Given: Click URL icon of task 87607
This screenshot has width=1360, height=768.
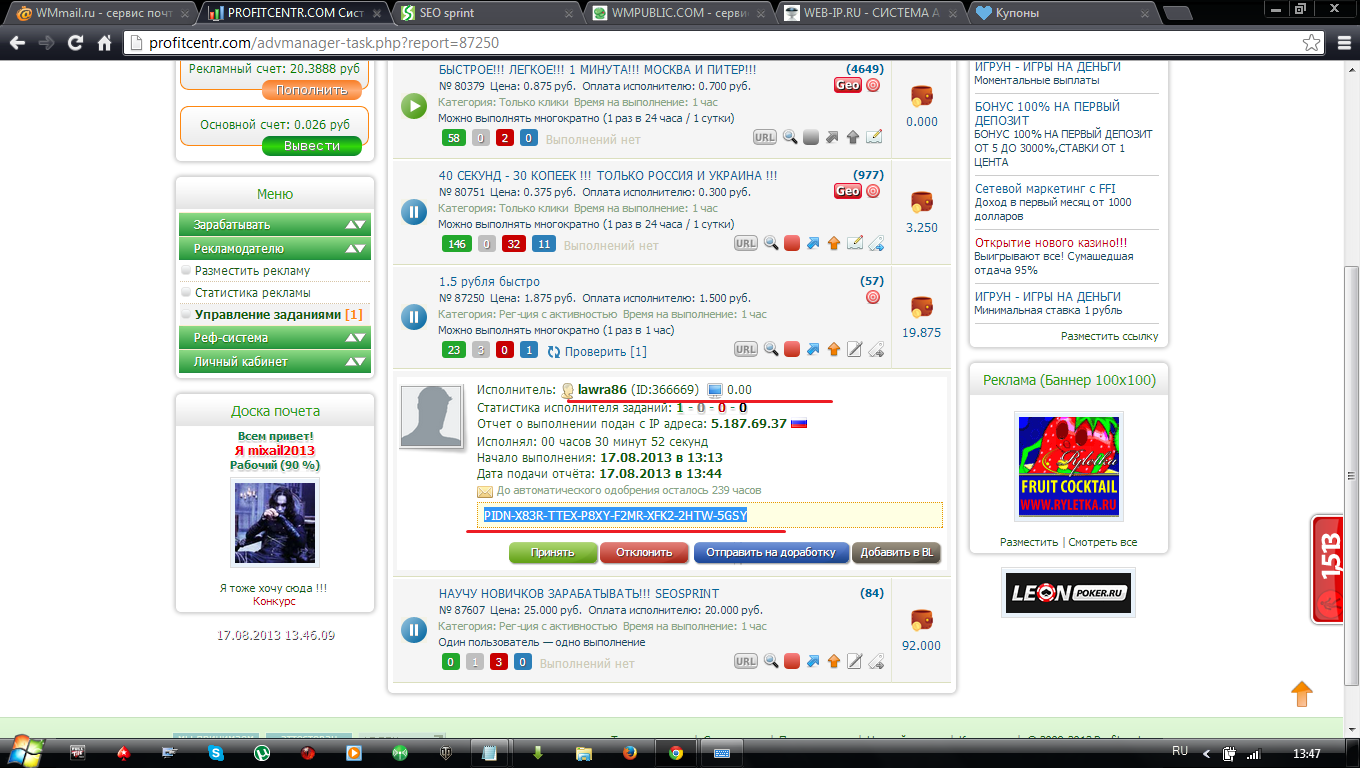Looking at the screenshot, I should point(746,661).
